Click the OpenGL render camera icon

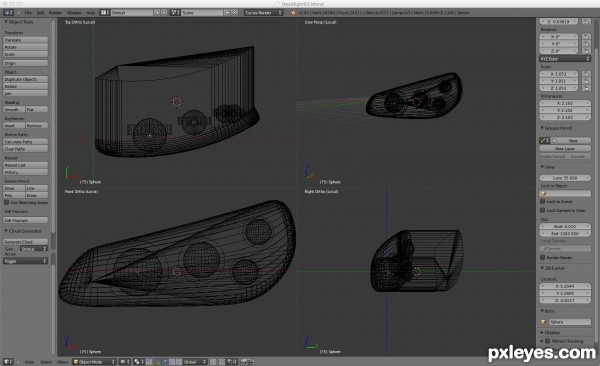point(243,362)
